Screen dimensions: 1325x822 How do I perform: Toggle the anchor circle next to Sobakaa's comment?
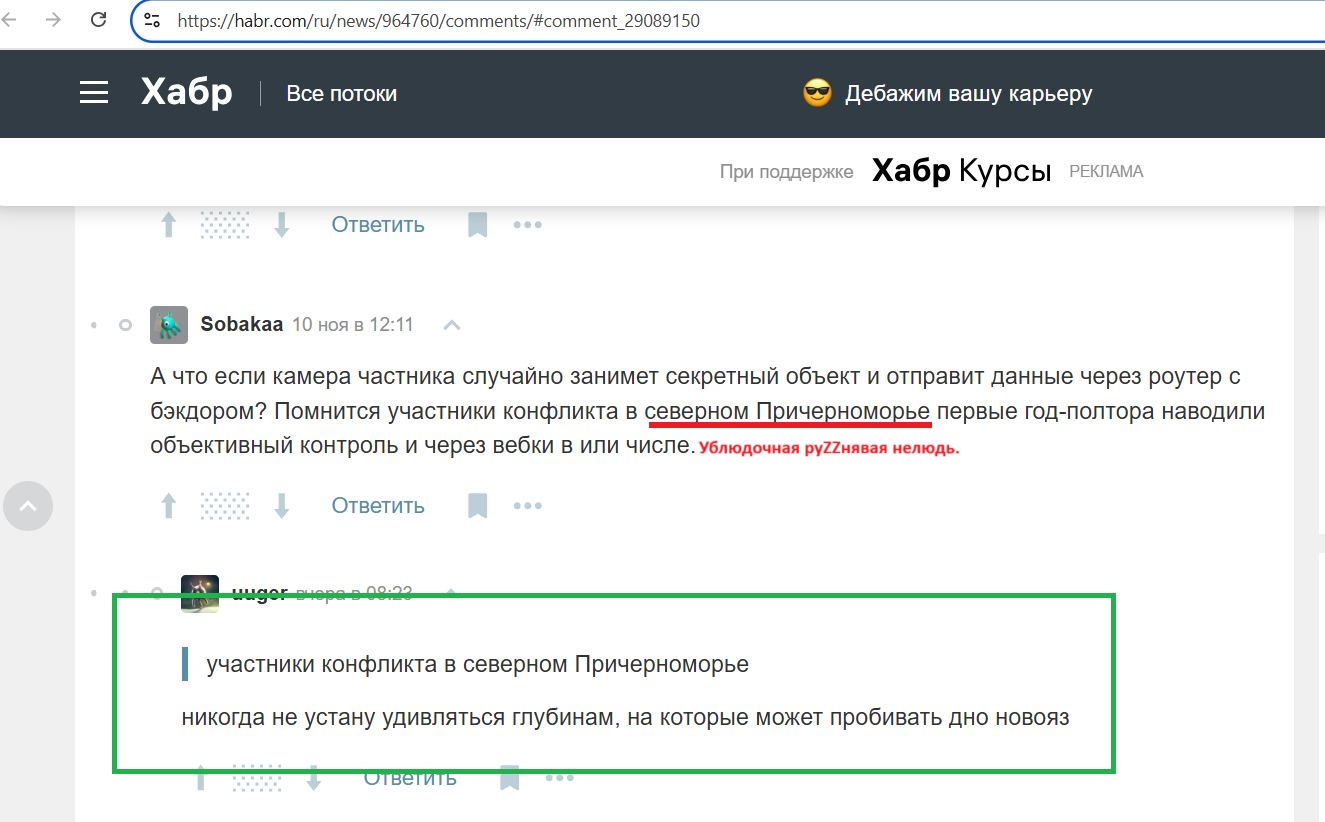click(124, 324)
